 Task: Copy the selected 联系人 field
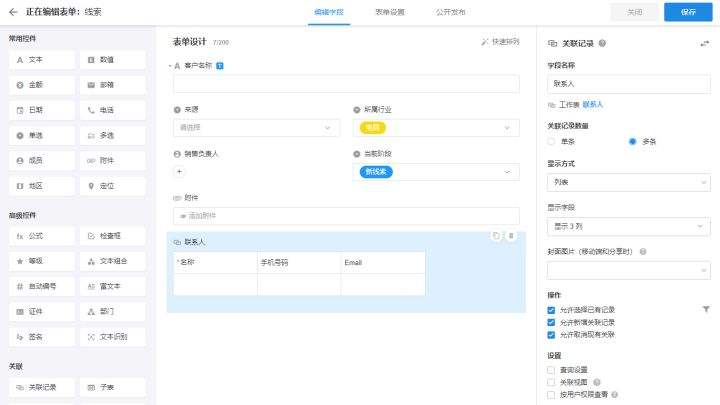point(496,236)
